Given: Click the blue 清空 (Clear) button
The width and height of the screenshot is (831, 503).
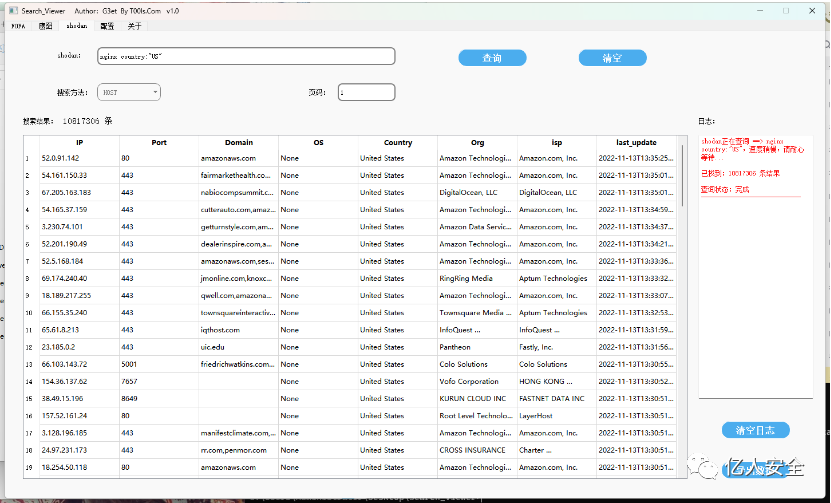Looking at the screenshot, I should point(612,58).
